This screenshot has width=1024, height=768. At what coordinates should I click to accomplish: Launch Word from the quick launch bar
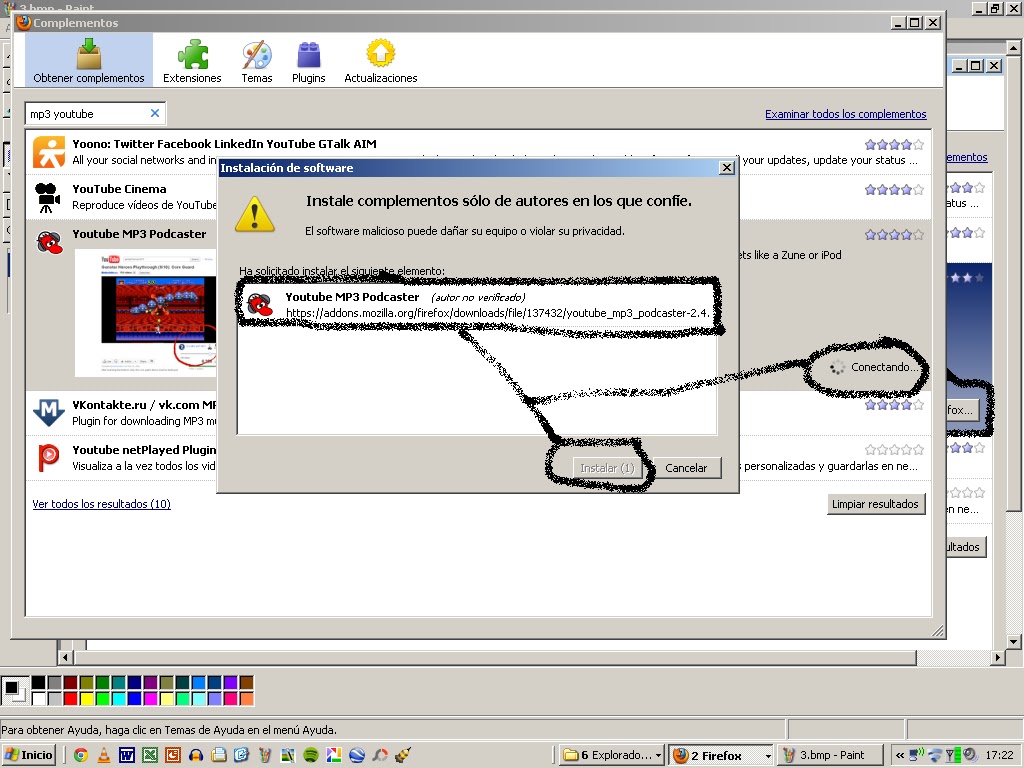tap(127, 755)
